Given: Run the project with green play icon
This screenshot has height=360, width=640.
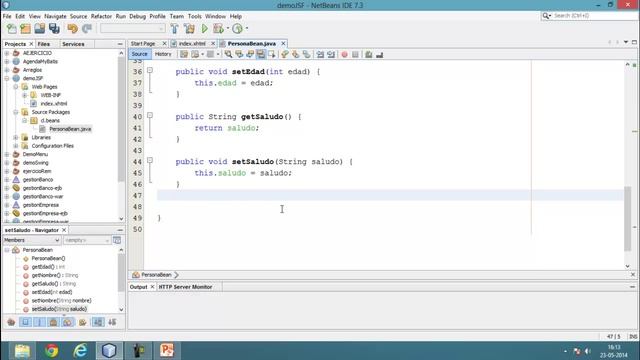Looking at the screenshot, I should (x=204, y=29).
